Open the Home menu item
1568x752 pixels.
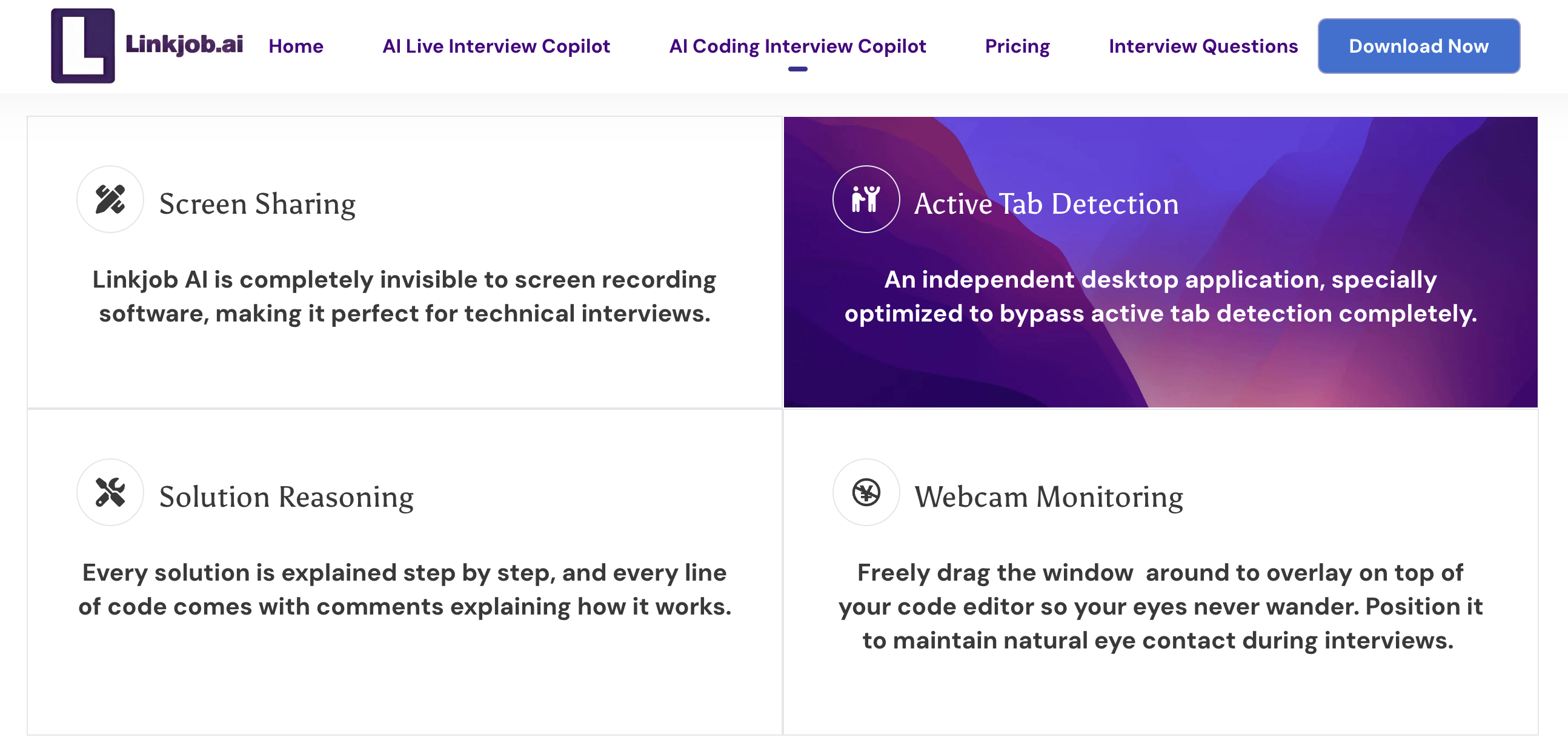tap(296, 45)
